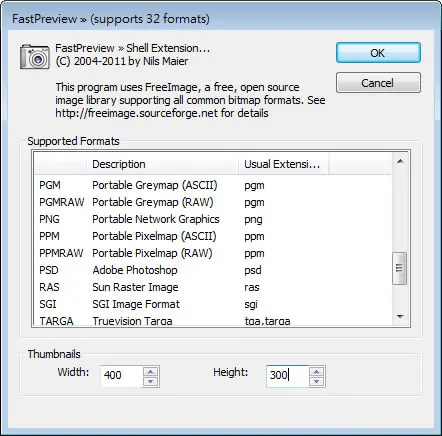Click the formats list scrollbar thumb
The image size is (442, 436).
pyautogui.click(x=399, y=268)
